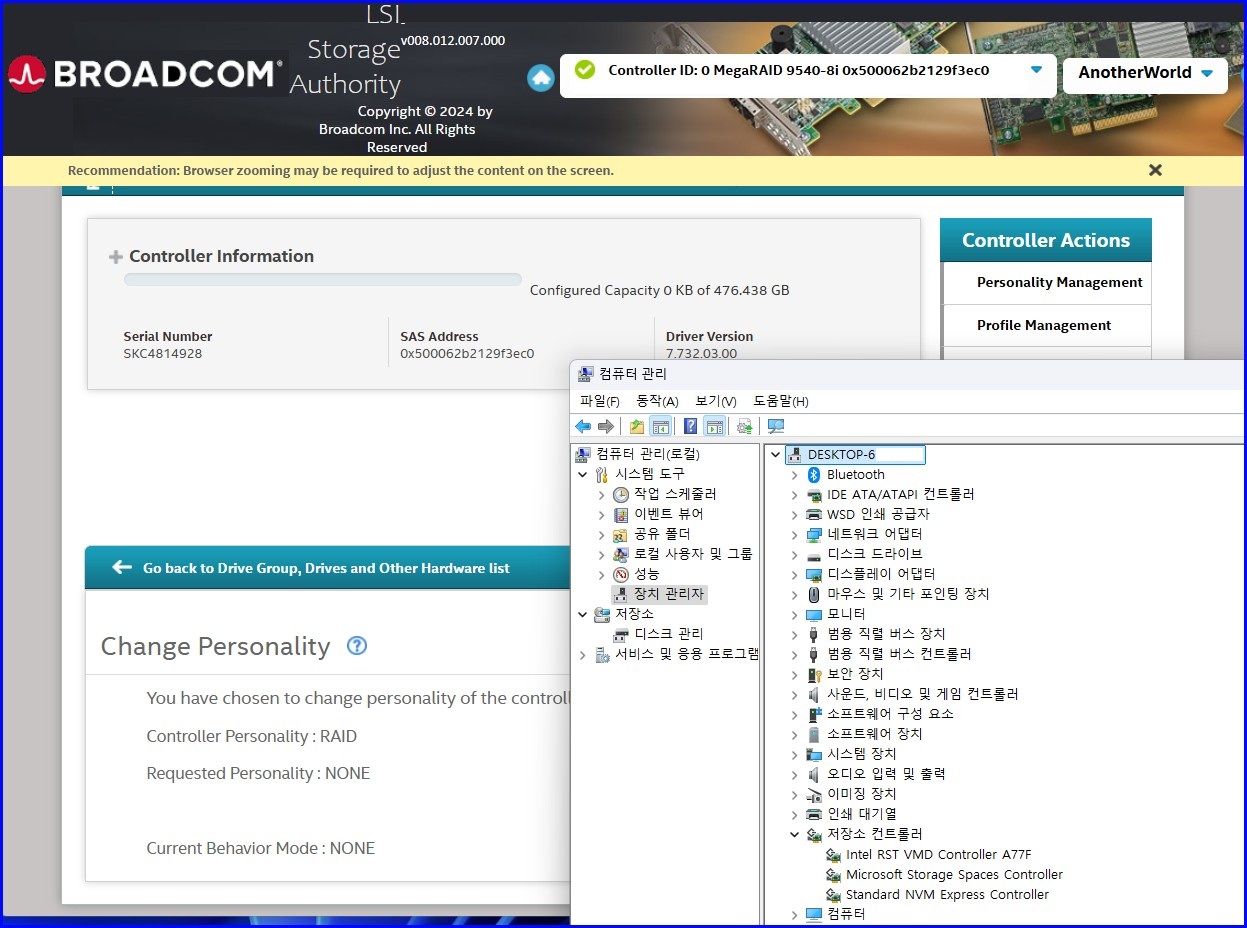This screenshot has height=928, width=1247.
Task: Click the Controller Actions panel header
Action: (x=1046, y=240)
